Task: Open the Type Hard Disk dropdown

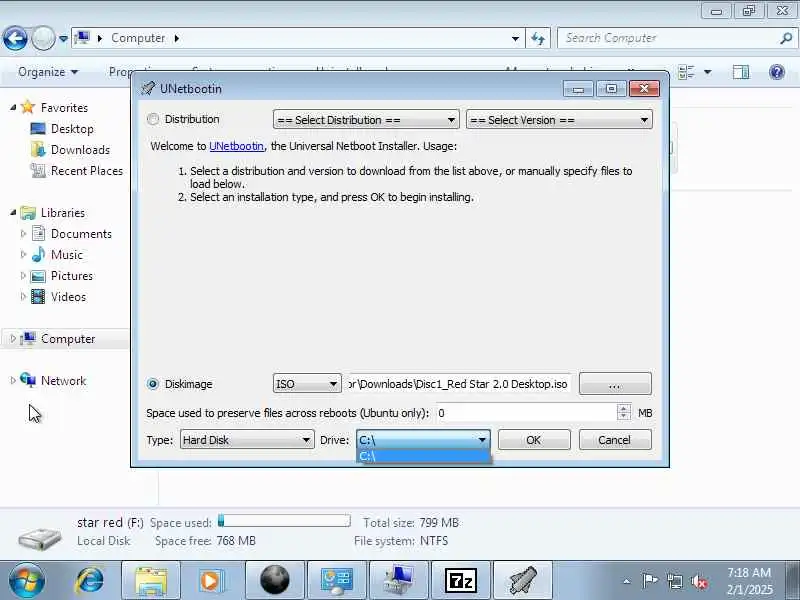Action: click(x=247, y=440)
